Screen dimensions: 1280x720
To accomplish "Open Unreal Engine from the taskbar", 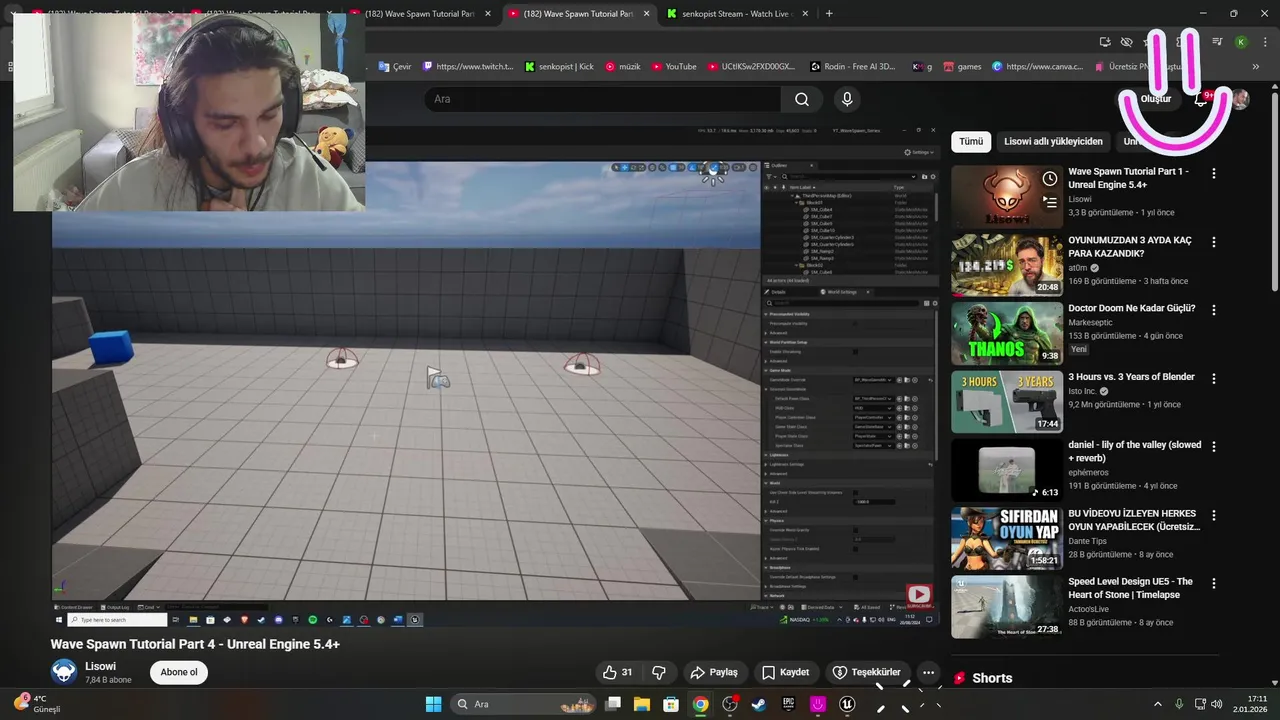I will (x=847, y=704).
